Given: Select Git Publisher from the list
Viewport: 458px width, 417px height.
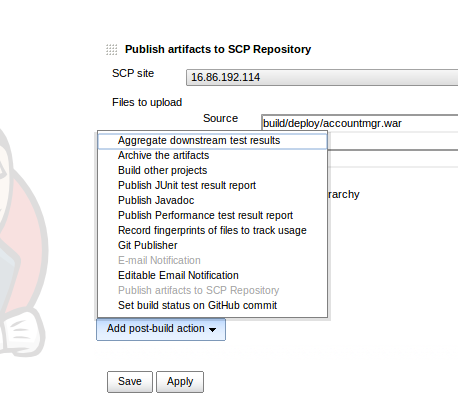Looking at the screenshot, I should pyautogui.click(x=213, y=245).
